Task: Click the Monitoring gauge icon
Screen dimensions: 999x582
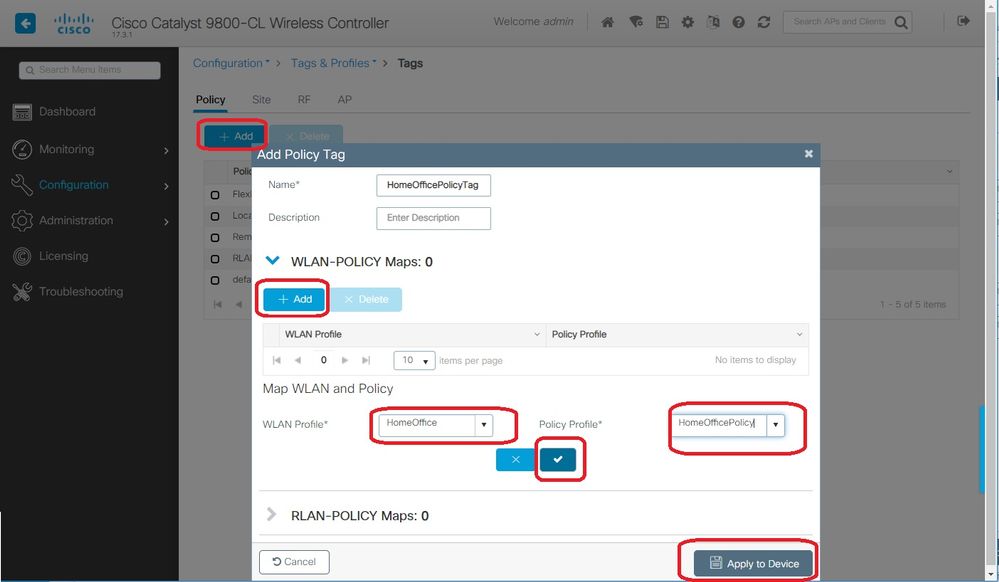Action: point(22,149)
